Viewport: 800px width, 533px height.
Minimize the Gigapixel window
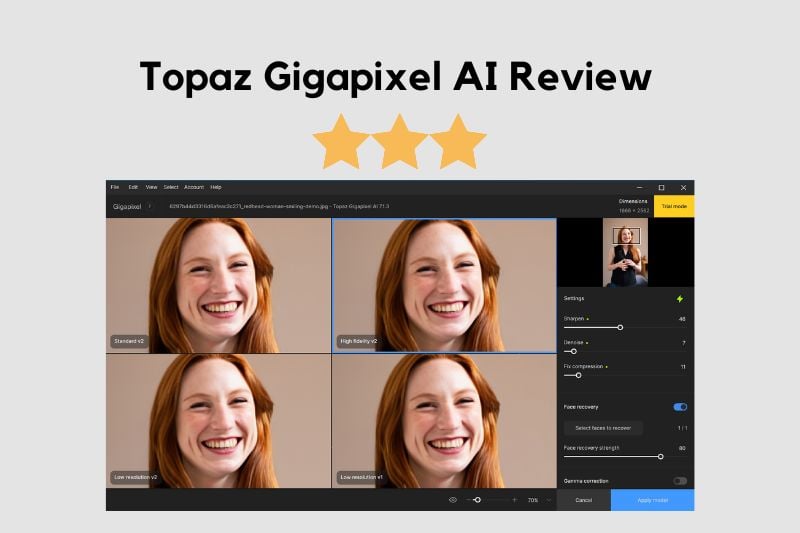640,188
